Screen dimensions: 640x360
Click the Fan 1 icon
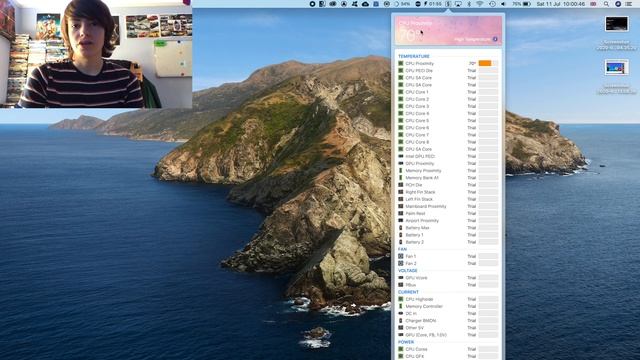pos(401,256)
